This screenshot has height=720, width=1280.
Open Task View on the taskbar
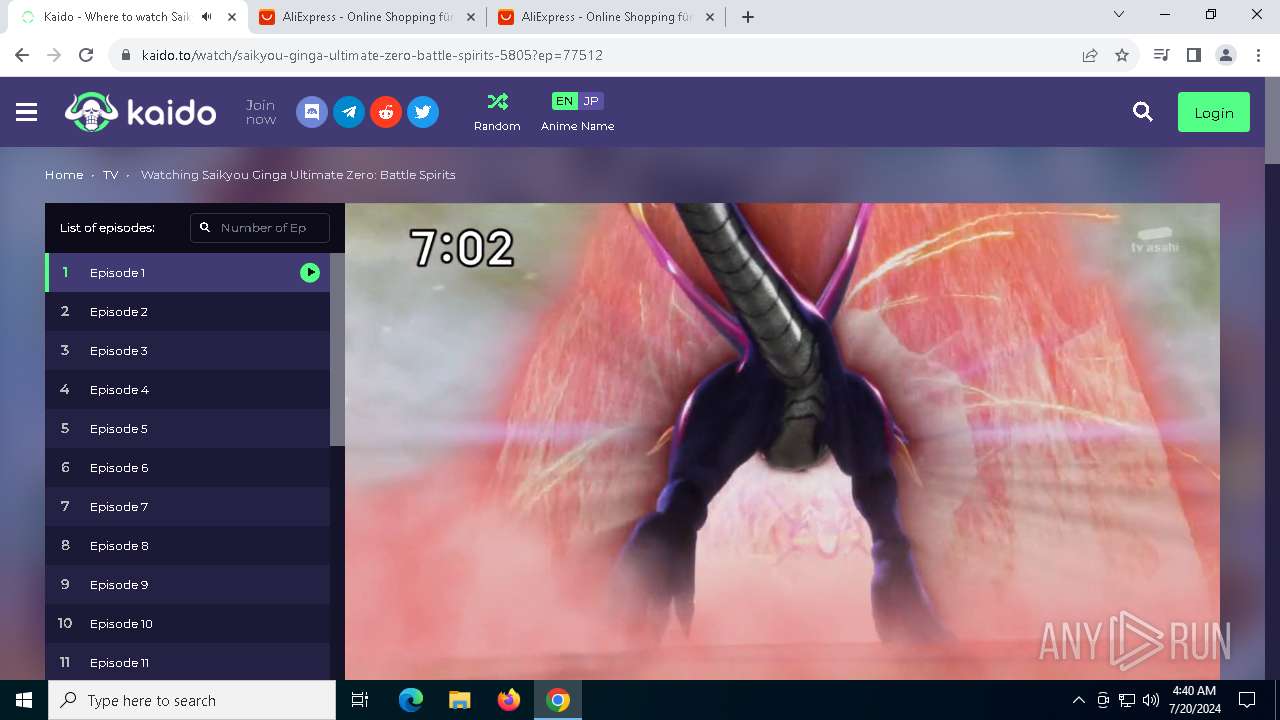click(360, 700)
